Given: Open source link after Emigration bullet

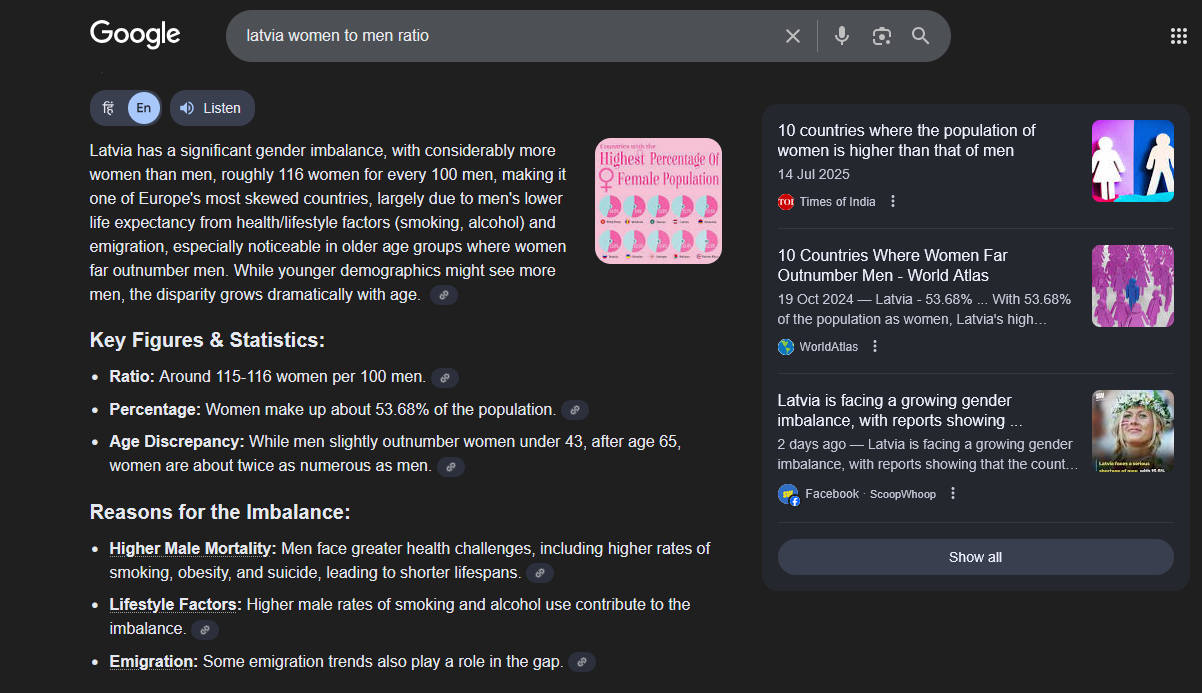Looking at the screenshot, I should pos(582,662).
